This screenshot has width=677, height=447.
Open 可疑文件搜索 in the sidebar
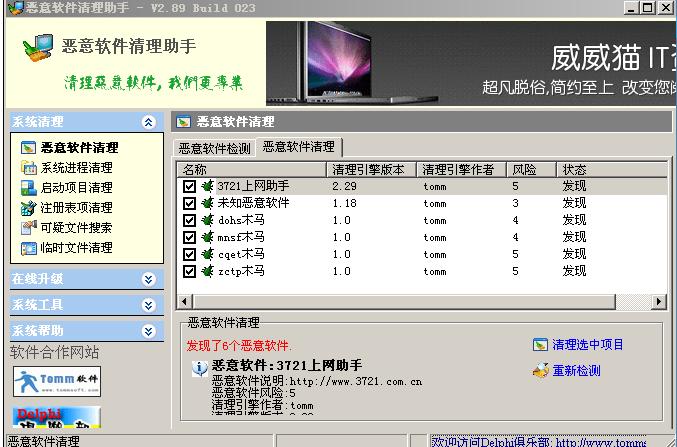(x=76, y=228)
